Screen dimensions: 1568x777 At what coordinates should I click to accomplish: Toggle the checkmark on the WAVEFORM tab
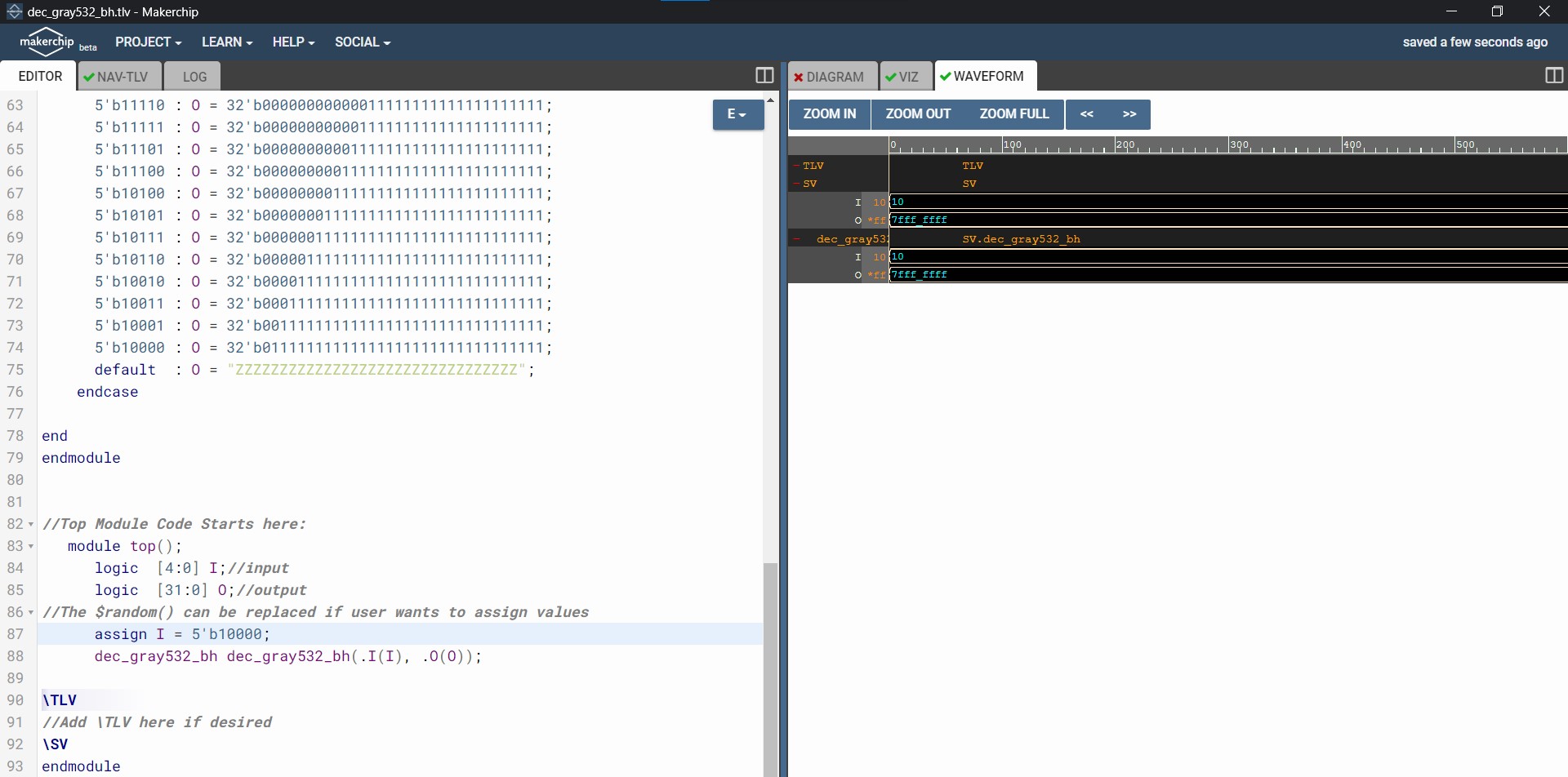coord(946,77)
